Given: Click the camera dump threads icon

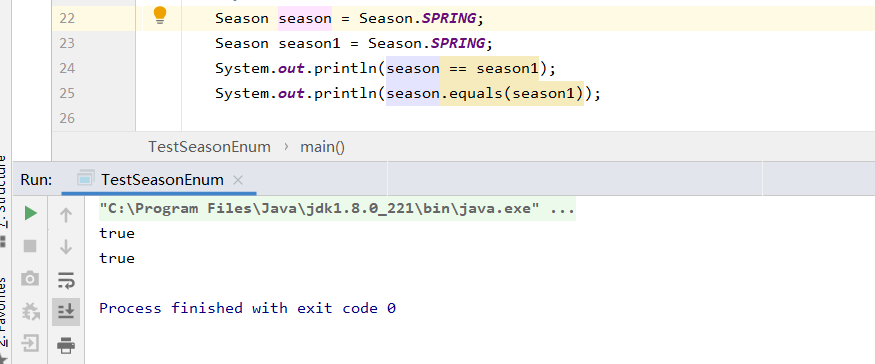Looking at the screenshot, I should click(x=30, y=278).
